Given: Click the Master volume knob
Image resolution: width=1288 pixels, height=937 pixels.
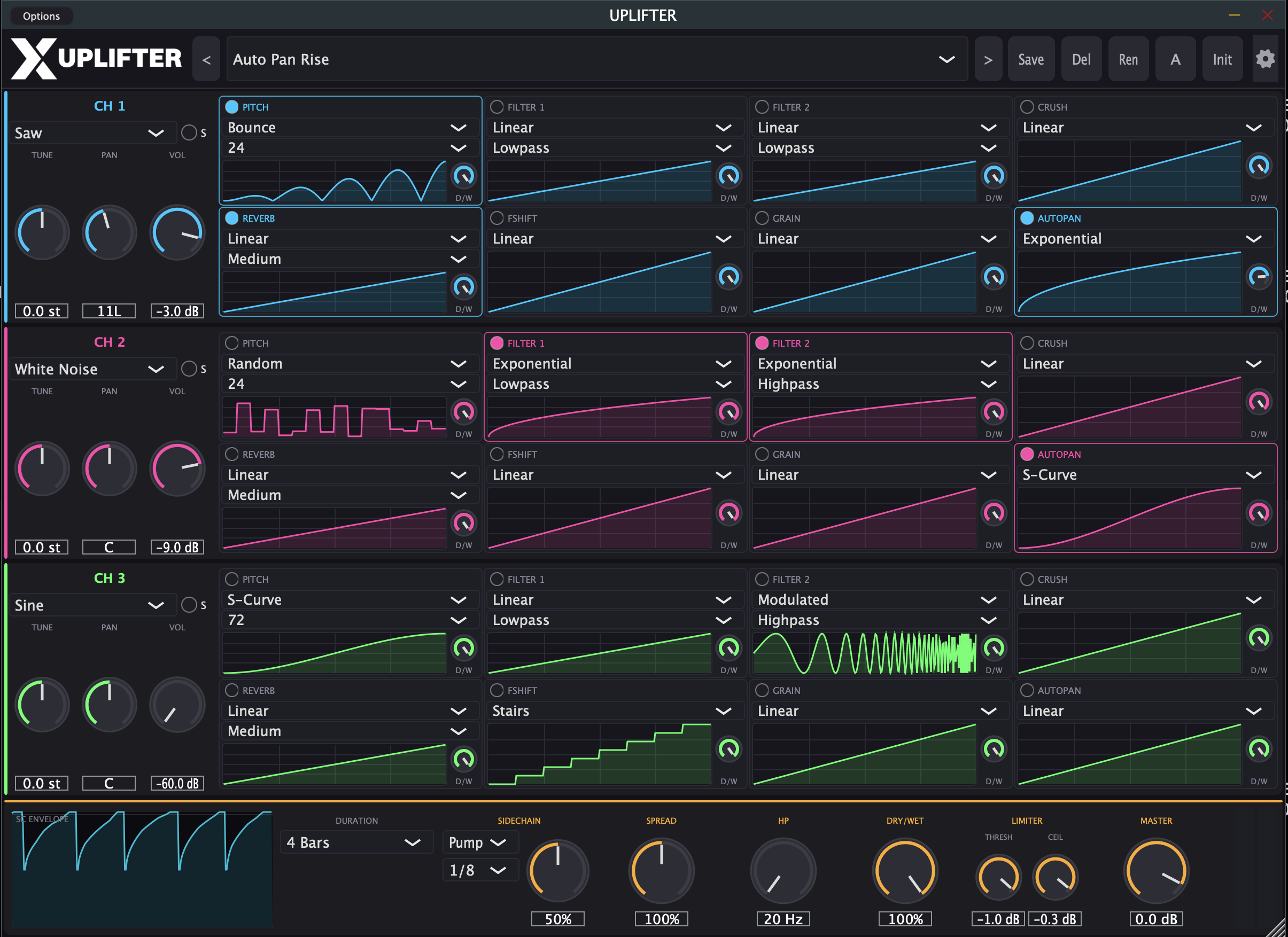Looking at the screenshot, I should (1155, 871).
